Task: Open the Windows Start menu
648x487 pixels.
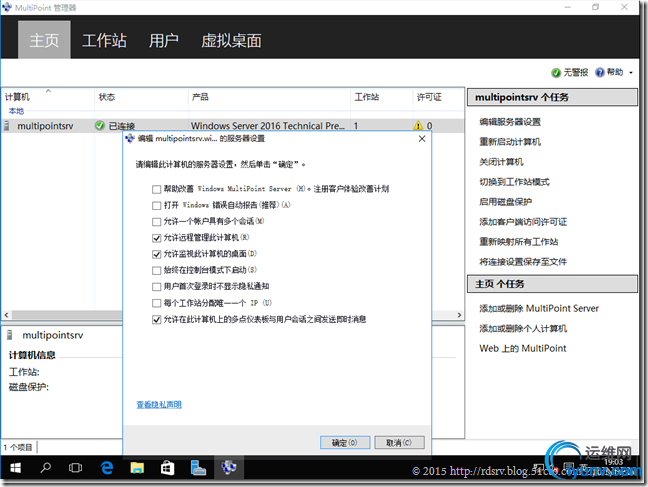Action: coord(15,468)
